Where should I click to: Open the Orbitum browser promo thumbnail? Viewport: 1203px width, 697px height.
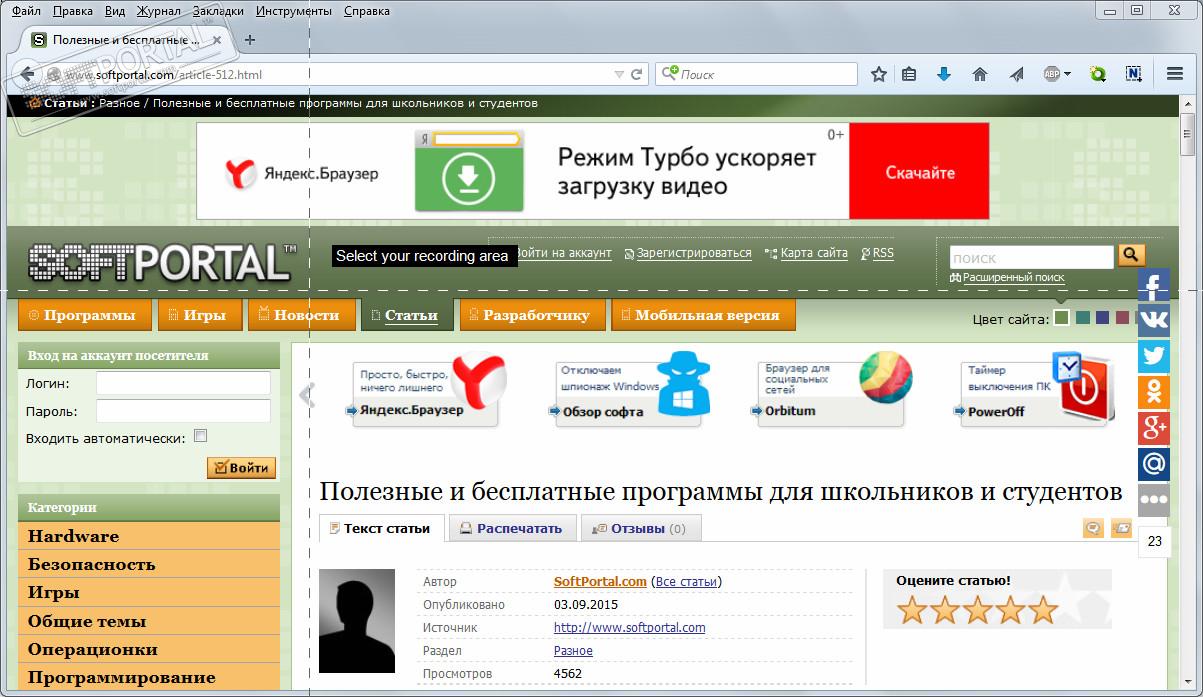point(833,391)
